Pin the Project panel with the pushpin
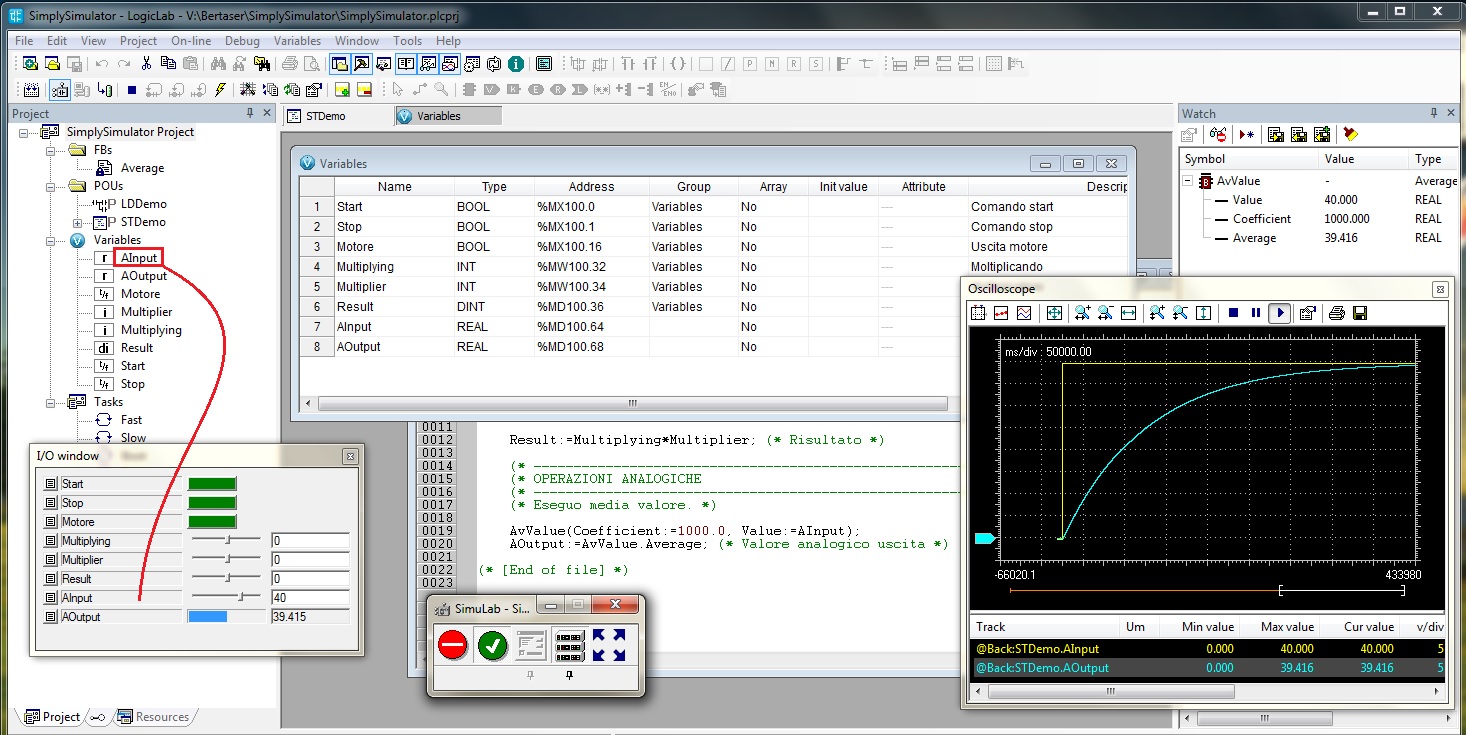This screenshot has height=735, width=1466. coord(250,113)
